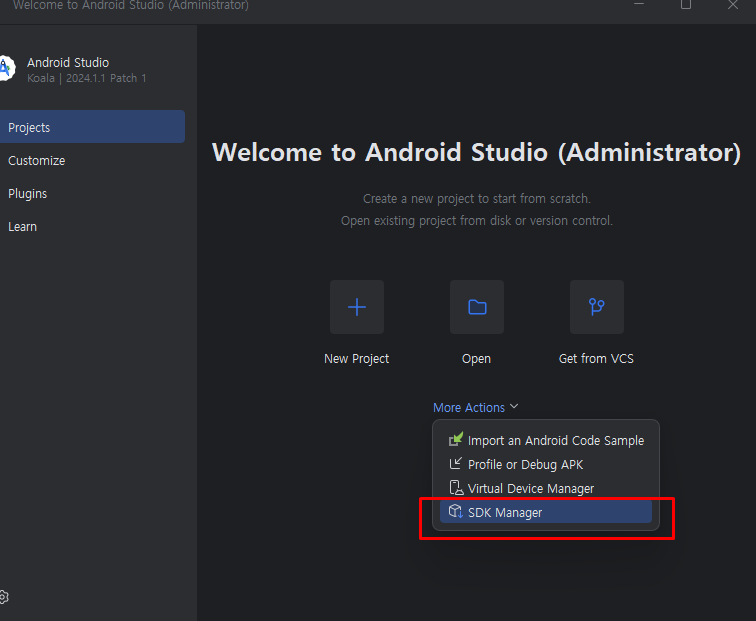Click the Open folder icon
The image size is (756, 621).
[x=477, y=307]
